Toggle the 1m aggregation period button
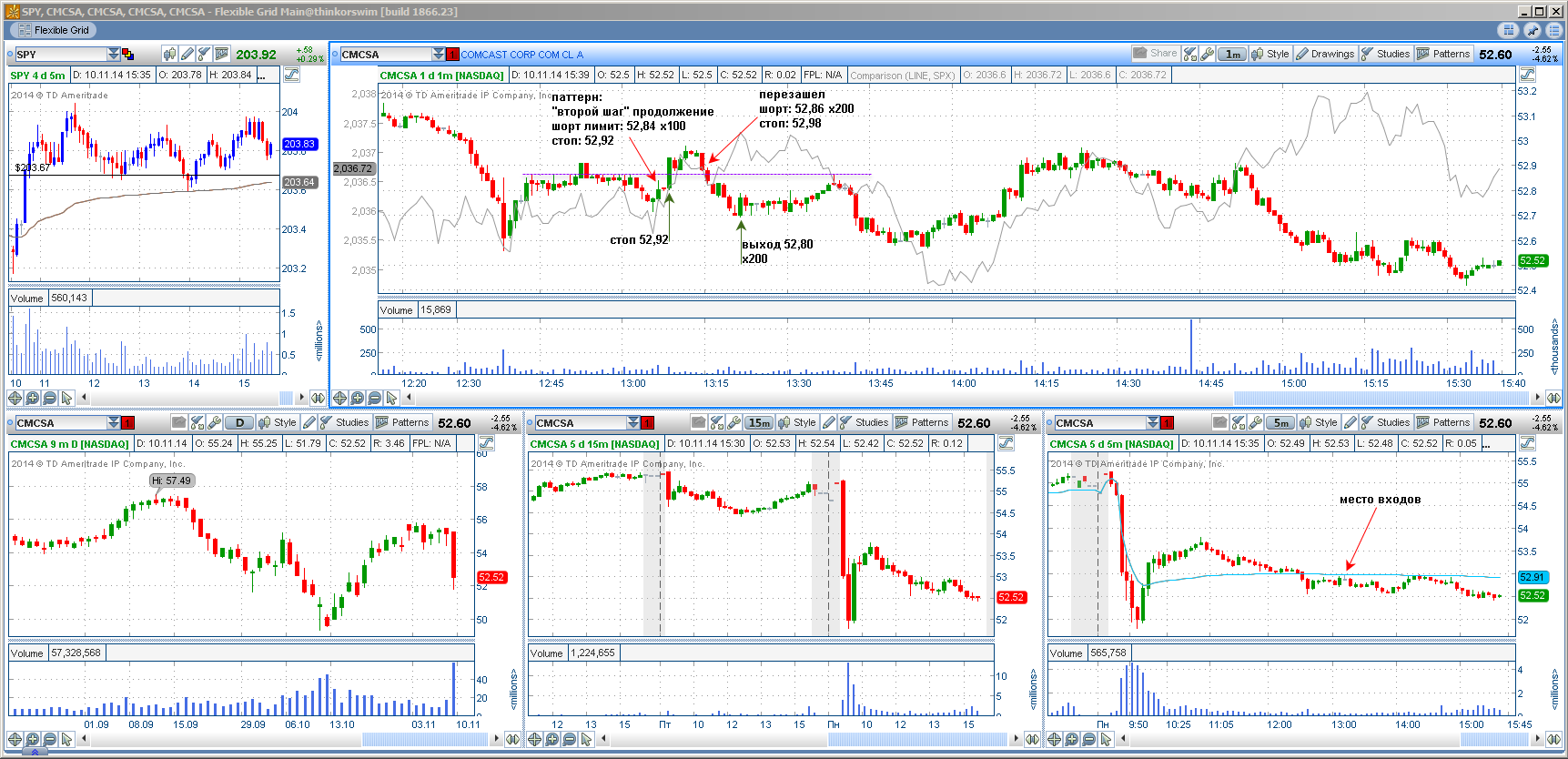 click(1232, 55)
